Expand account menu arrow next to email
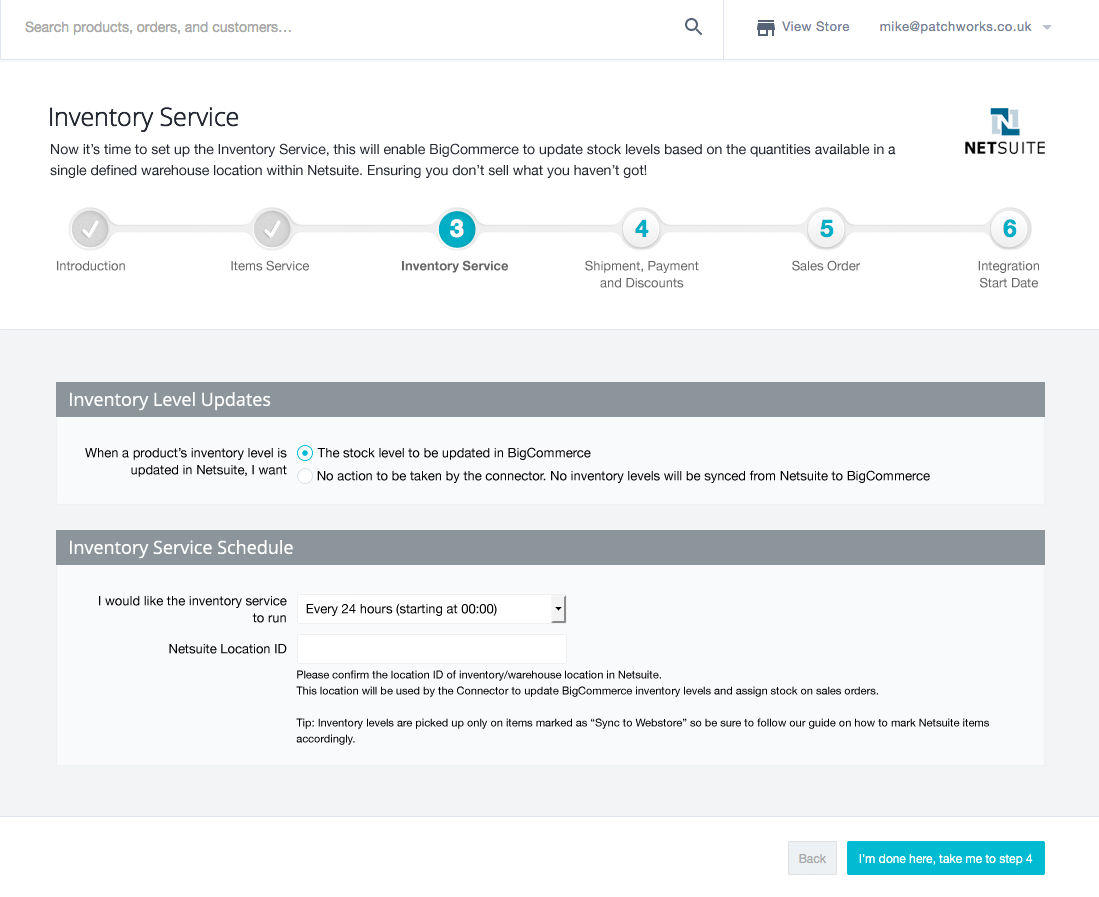This screenshot has width=1099, height=897. (x=1047, y=27)
